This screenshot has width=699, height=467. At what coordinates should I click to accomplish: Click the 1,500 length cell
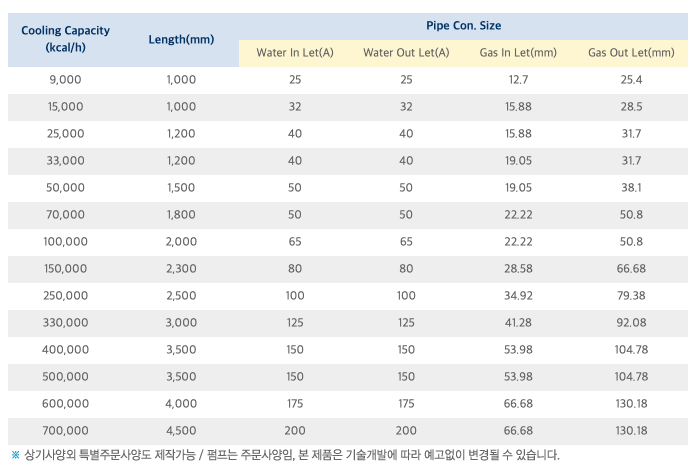point(181,187)
